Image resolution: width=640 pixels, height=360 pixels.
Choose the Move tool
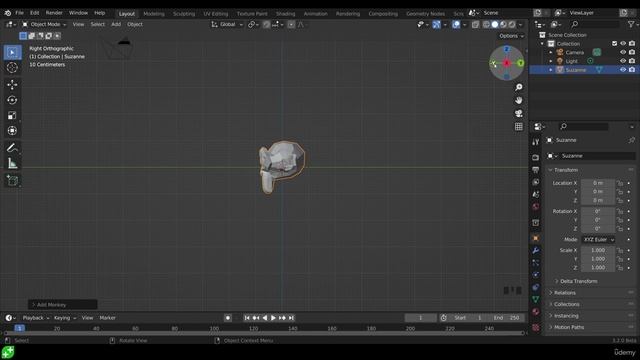pyautogui.click(x=12, y=84)
